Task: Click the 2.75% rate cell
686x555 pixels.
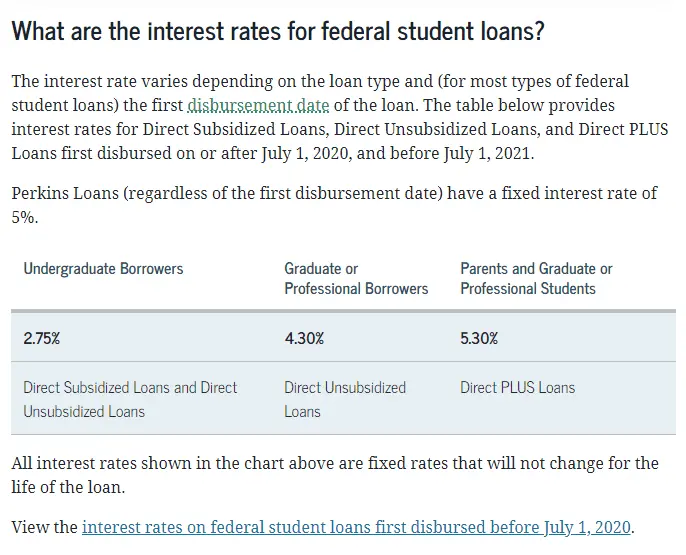Action: (42, 338)
